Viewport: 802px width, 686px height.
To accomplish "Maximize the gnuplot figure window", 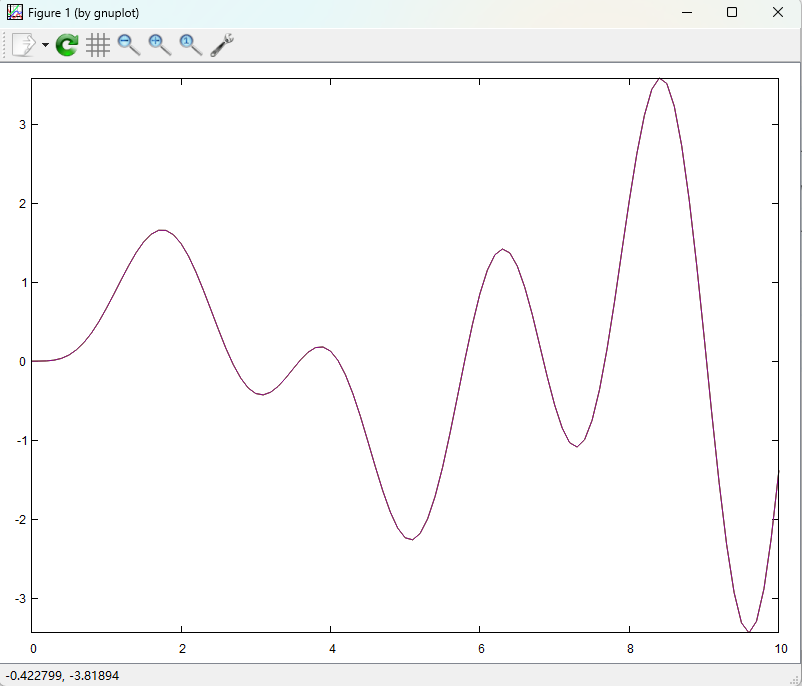I will [732, 12].
